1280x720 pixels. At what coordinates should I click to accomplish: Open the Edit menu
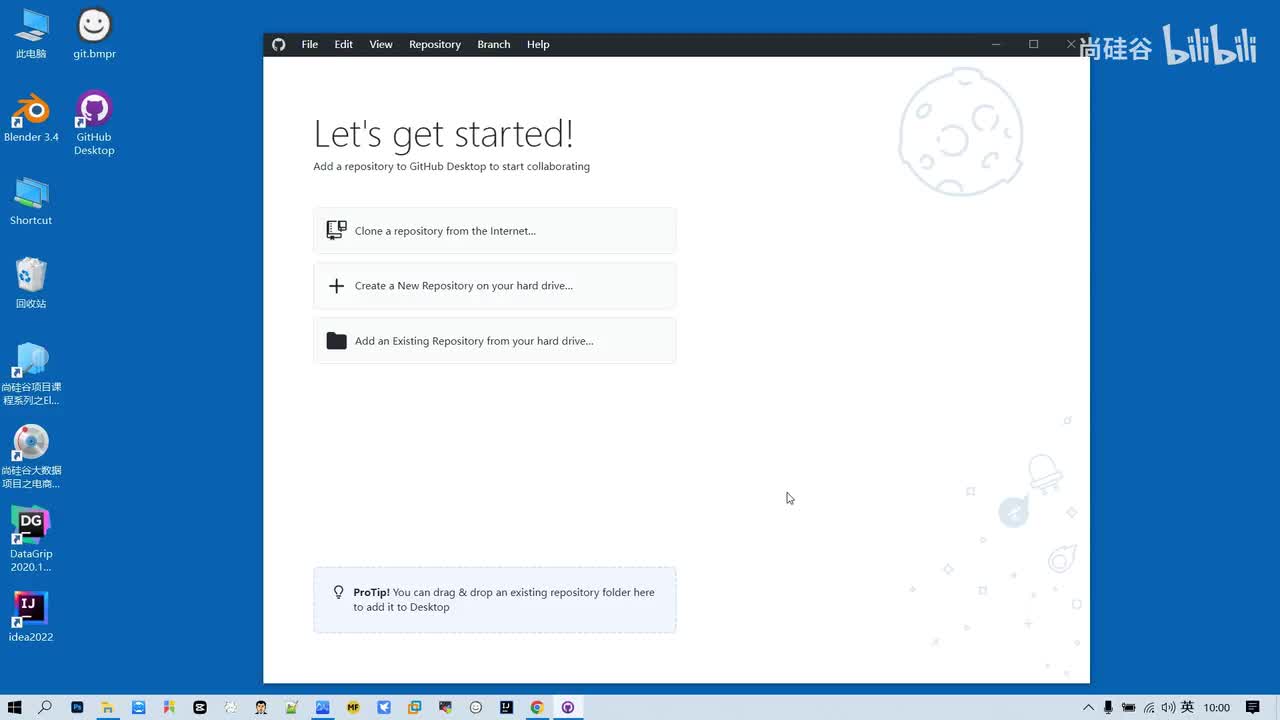click(343, 44)
